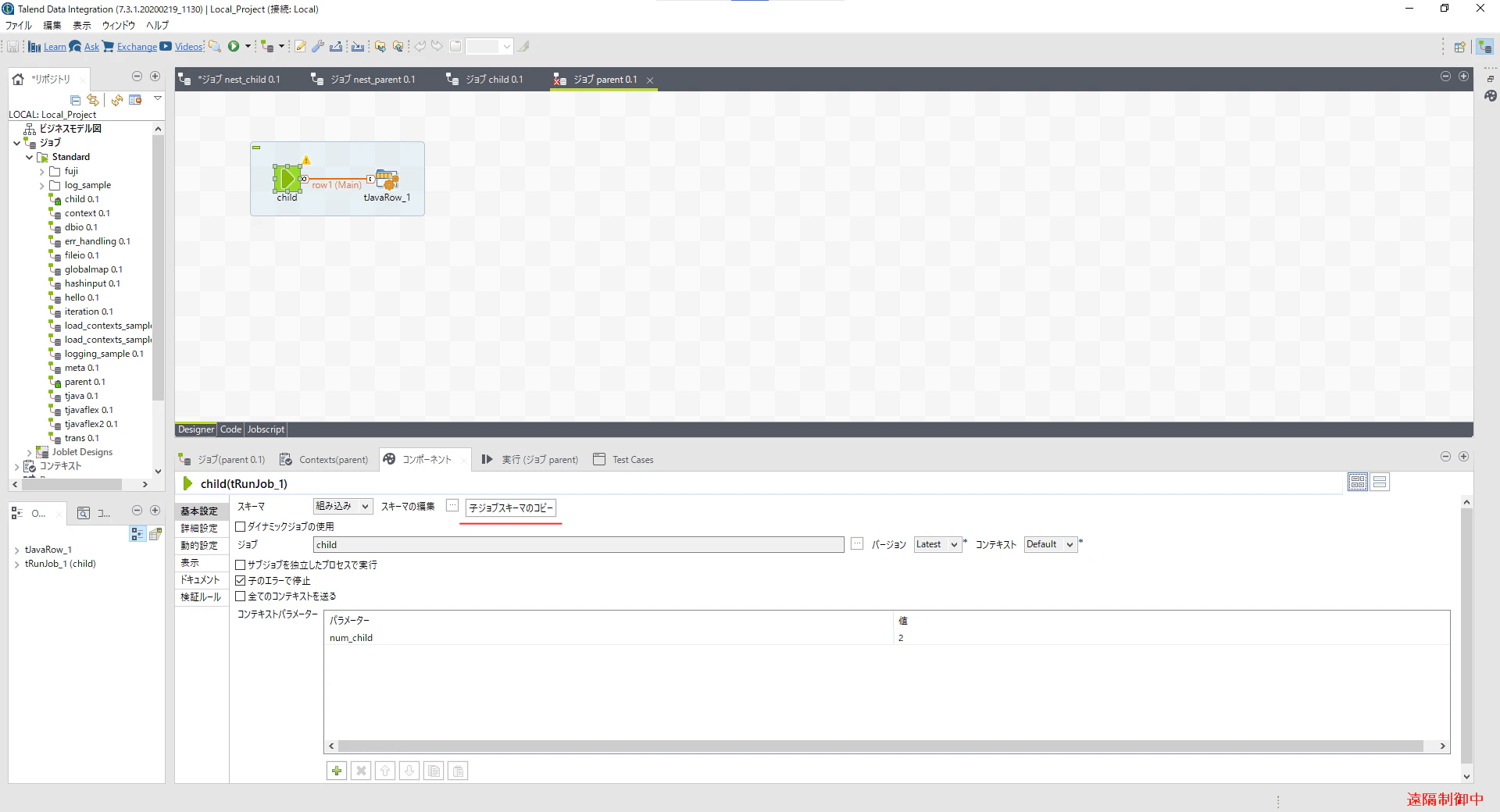Image resolution: width=1500 pixels, height=812 pixels.
Task: Open the Talend perspective icon top right
Action: 1485,47
